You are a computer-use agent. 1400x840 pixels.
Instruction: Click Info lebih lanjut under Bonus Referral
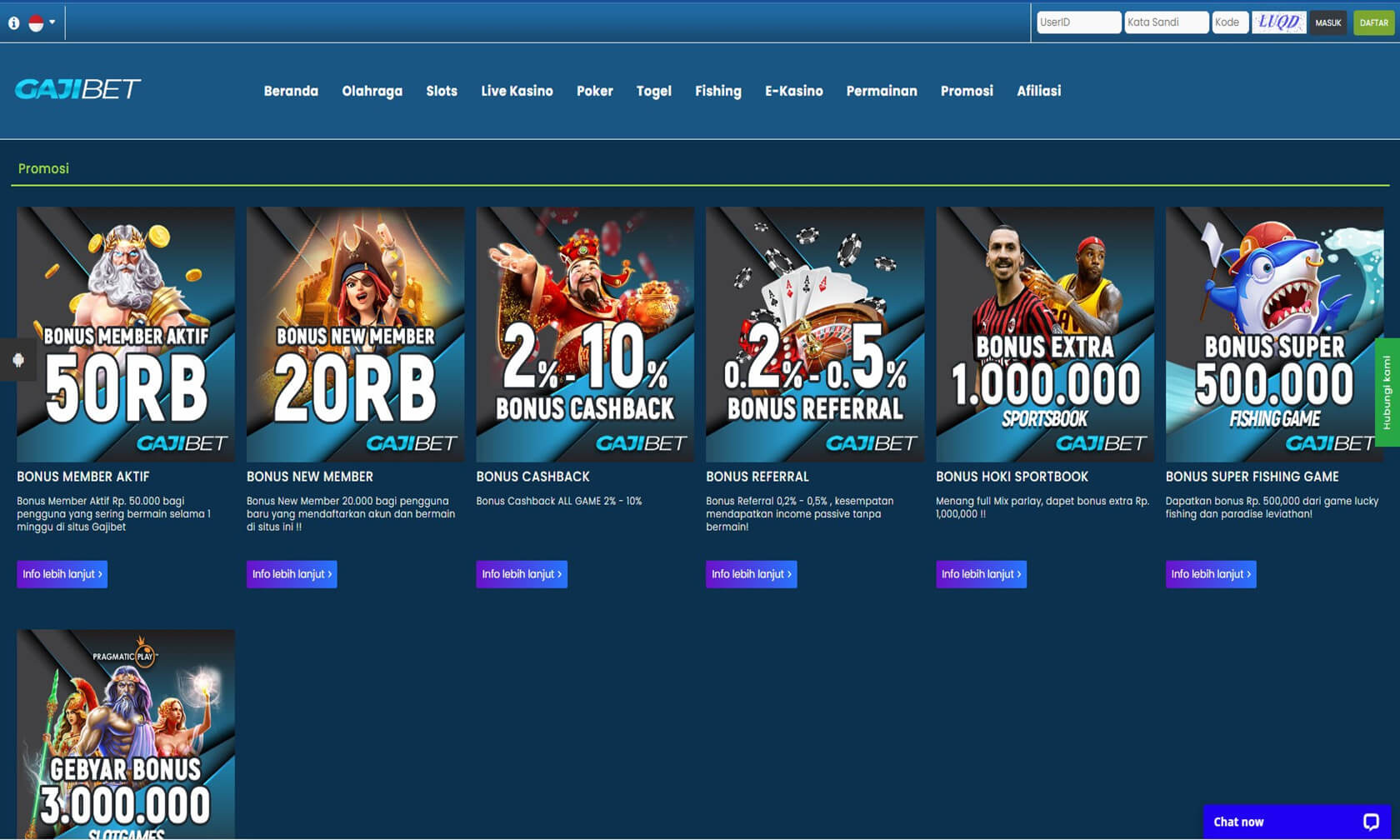(751, 574)
